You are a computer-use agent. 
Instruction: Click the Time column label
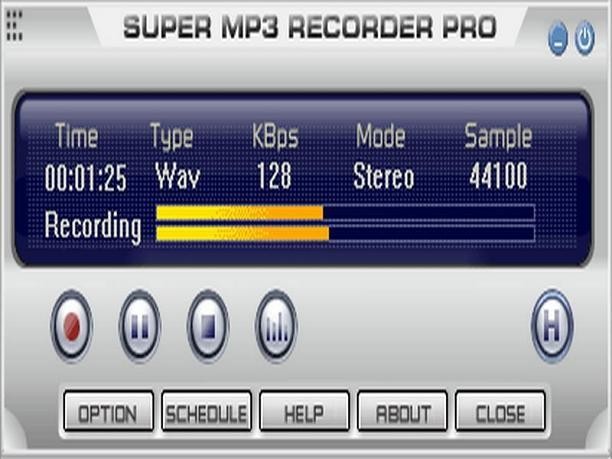76,135
